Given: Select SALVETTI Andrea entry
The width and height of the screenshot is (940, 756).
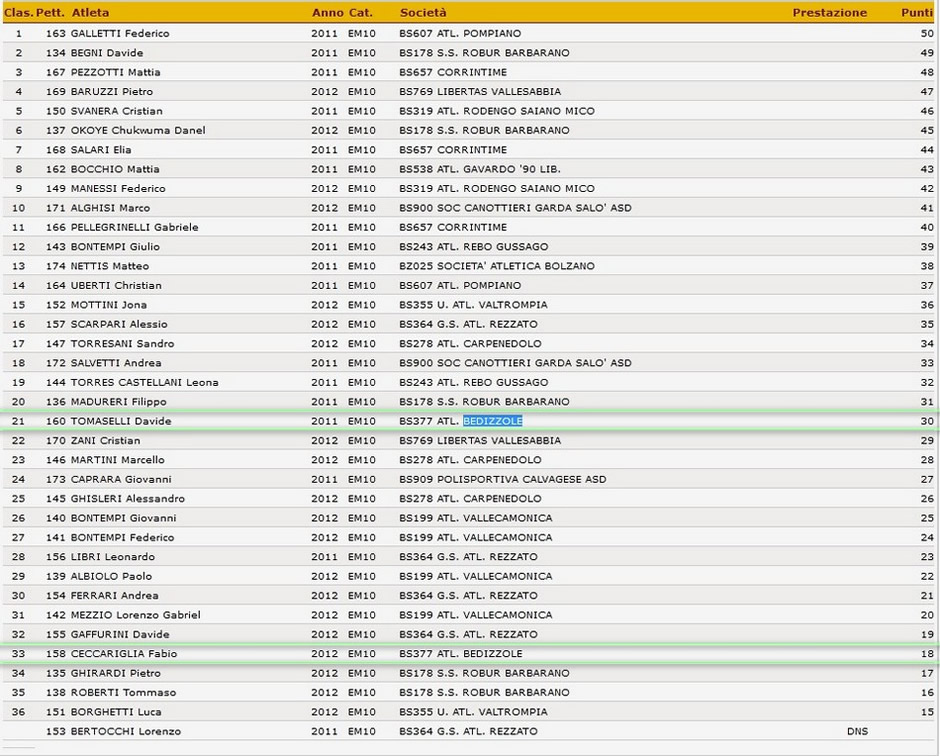Looking at the screenshot, I should pyautogui.click(x=116, y=363).
